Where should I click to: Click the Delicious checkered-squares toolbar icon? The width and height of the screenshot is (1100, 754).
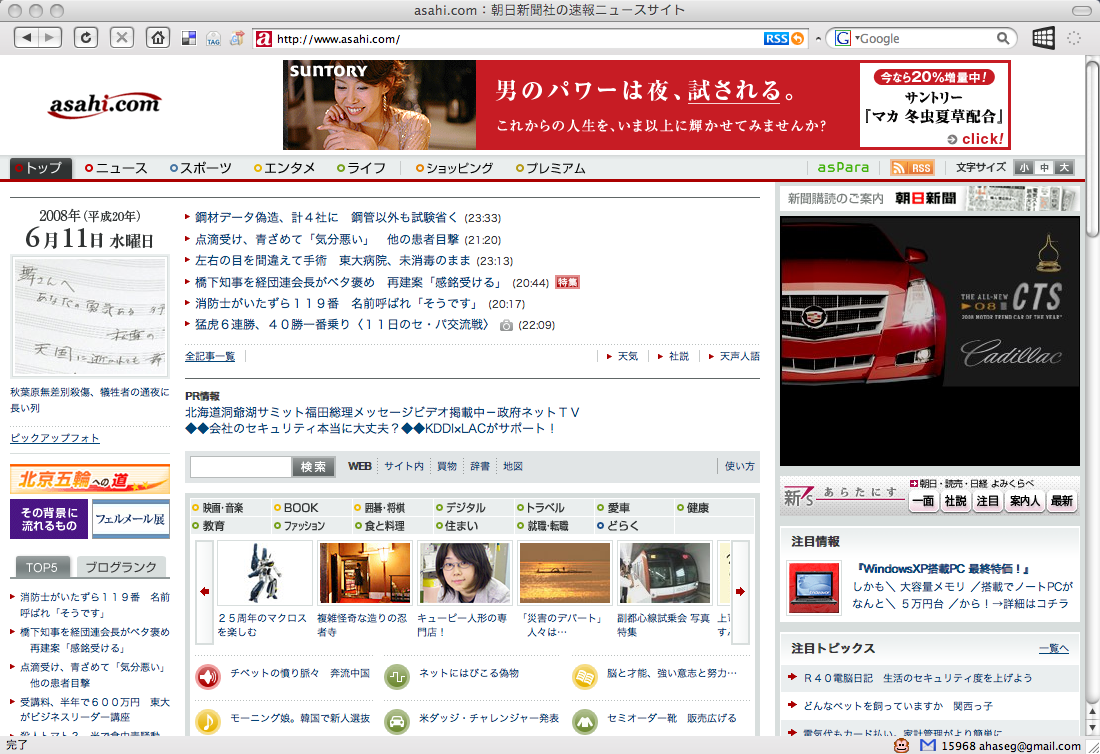tap(189, 39)
